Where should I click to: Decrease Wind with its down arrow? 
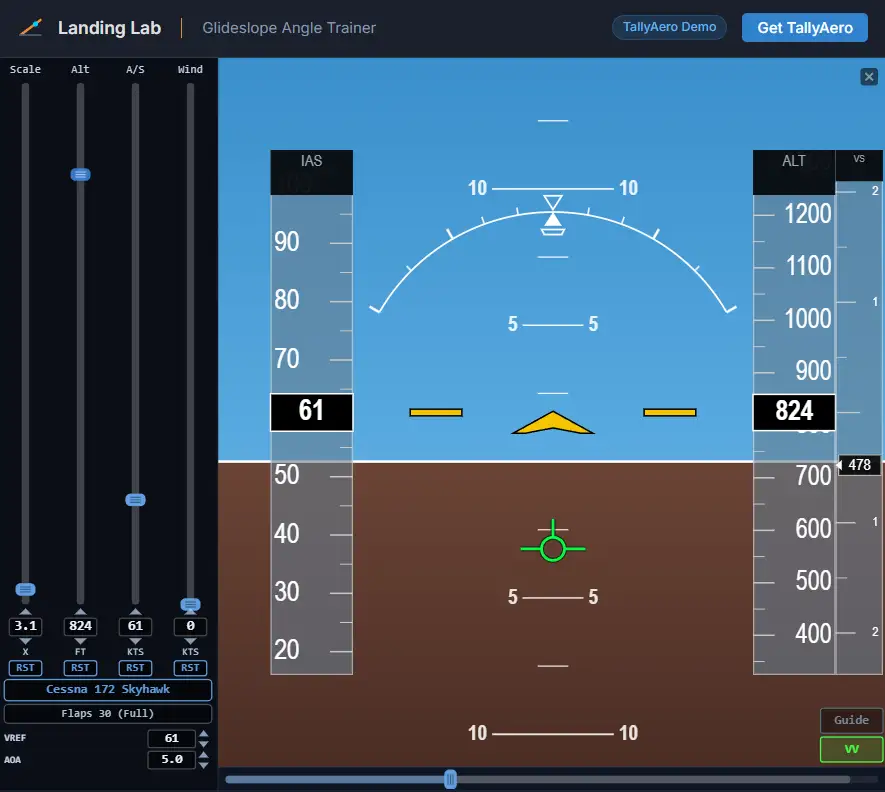coord(190,641)
